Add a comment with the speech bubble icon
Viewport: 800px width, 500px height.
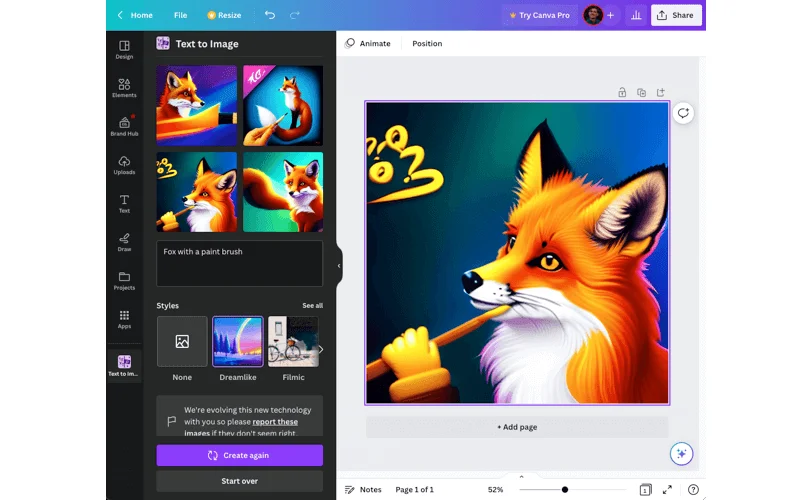click(x=683, y=113)
